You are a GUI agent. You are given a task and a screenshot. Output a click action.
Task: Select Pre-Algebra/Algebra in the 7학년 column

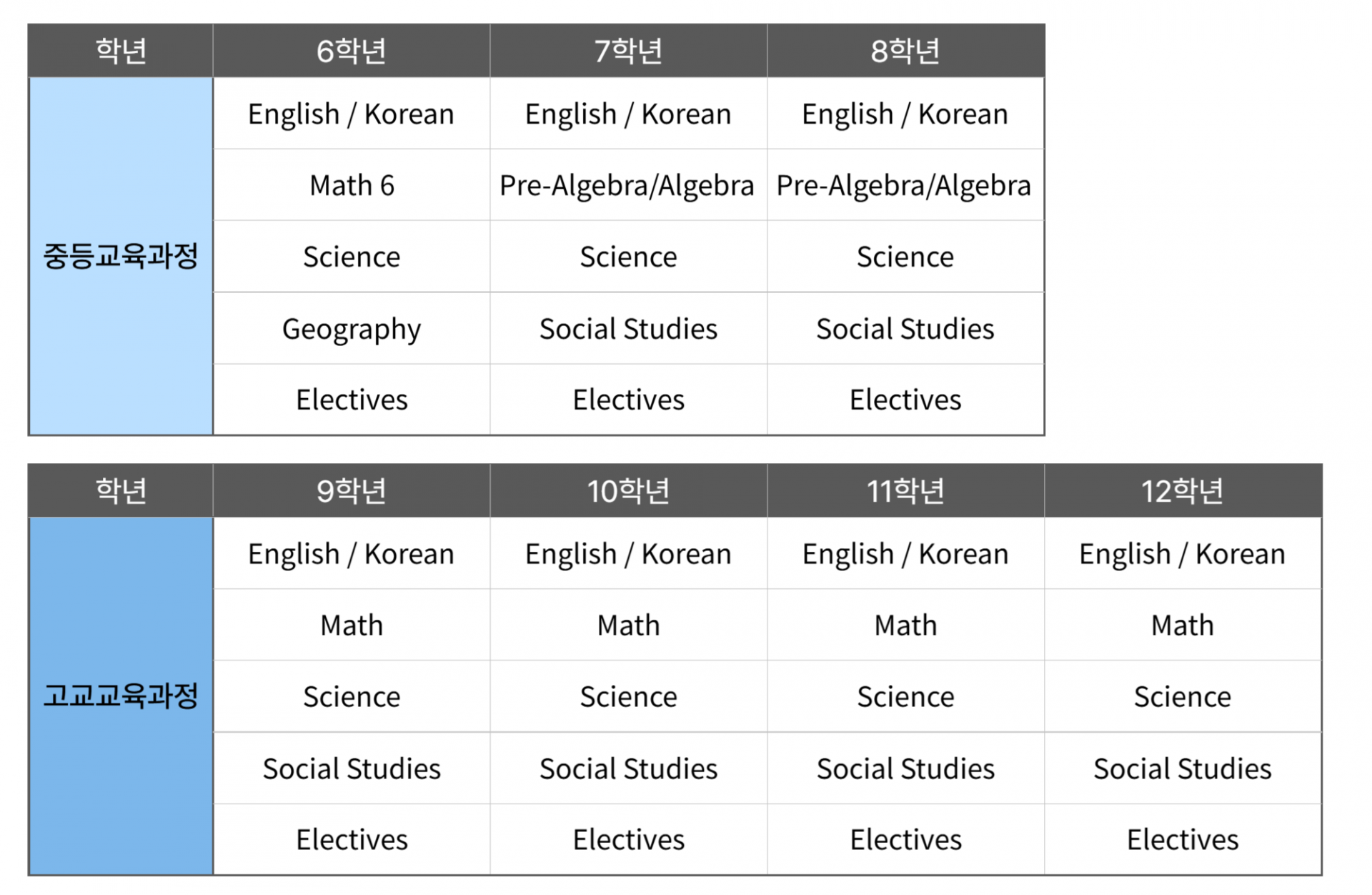tap(627, 185)
